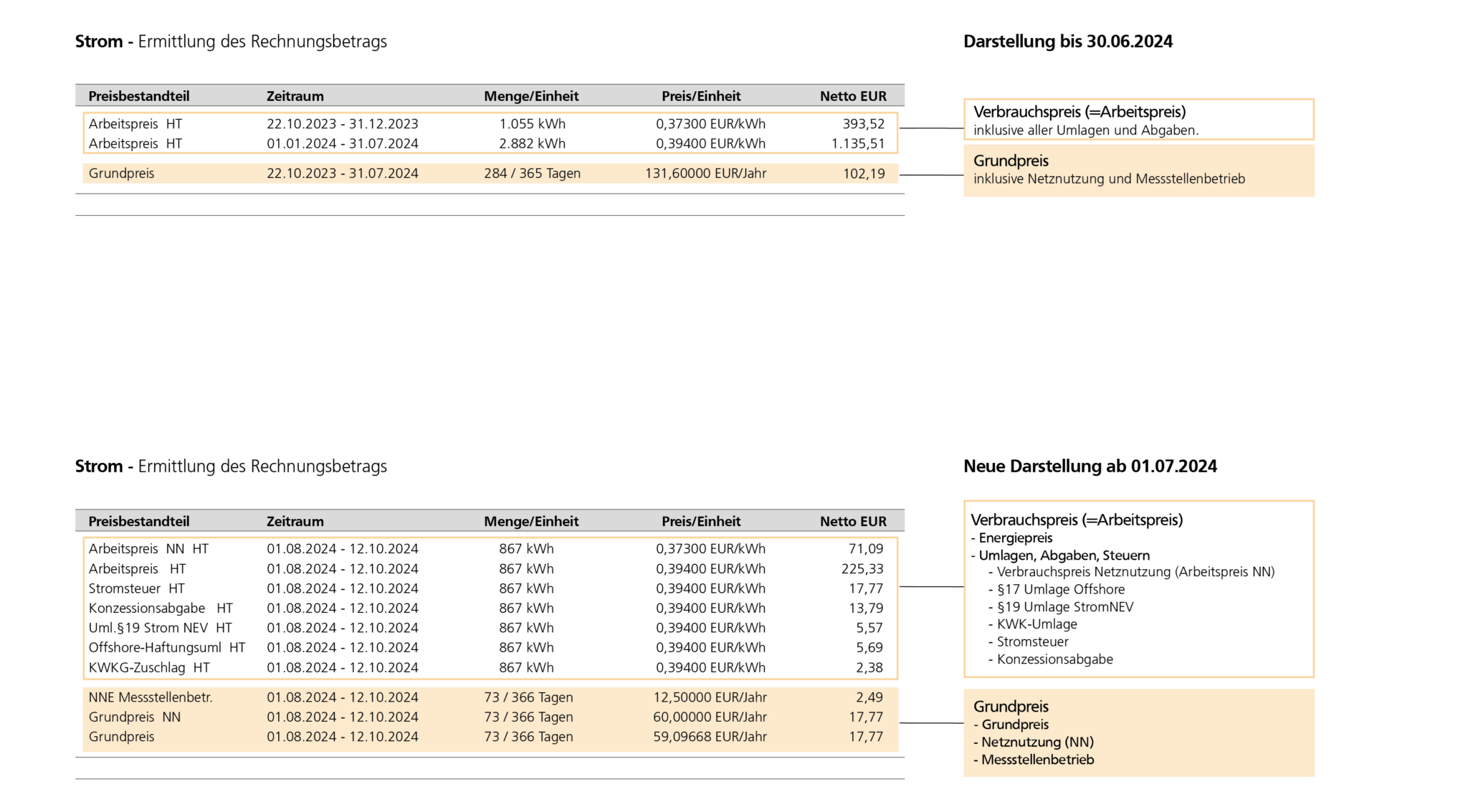The height and width of the screenshot is (812, 1468).
Task: Select '§17 Umlage Offshore' in the legend
Action: click(1060, 590)
